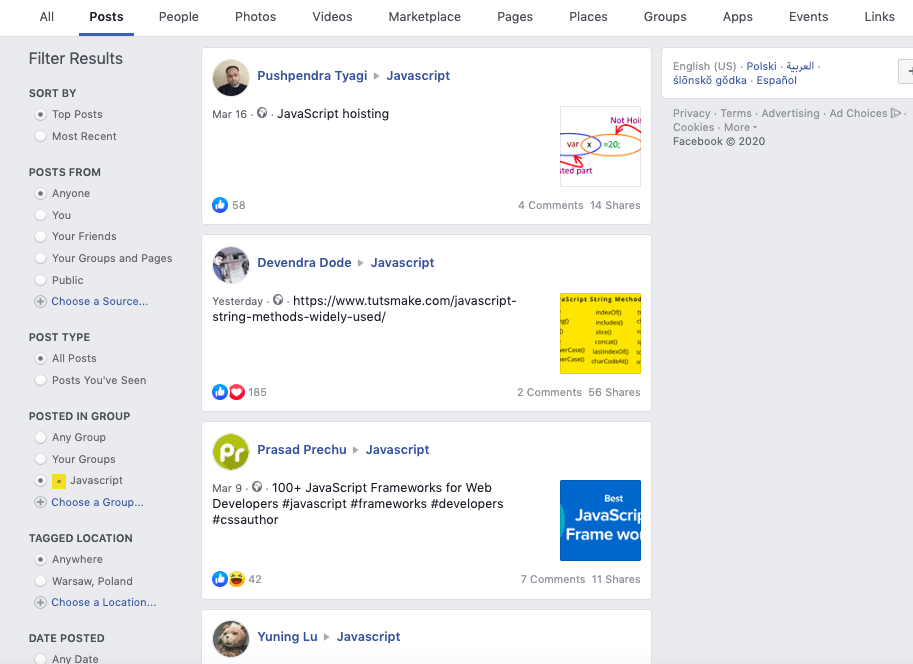The width and height of the screenshot is (913, 664).
Task: Click the plus icon next to Choose a Source
Action: [40, 302]
